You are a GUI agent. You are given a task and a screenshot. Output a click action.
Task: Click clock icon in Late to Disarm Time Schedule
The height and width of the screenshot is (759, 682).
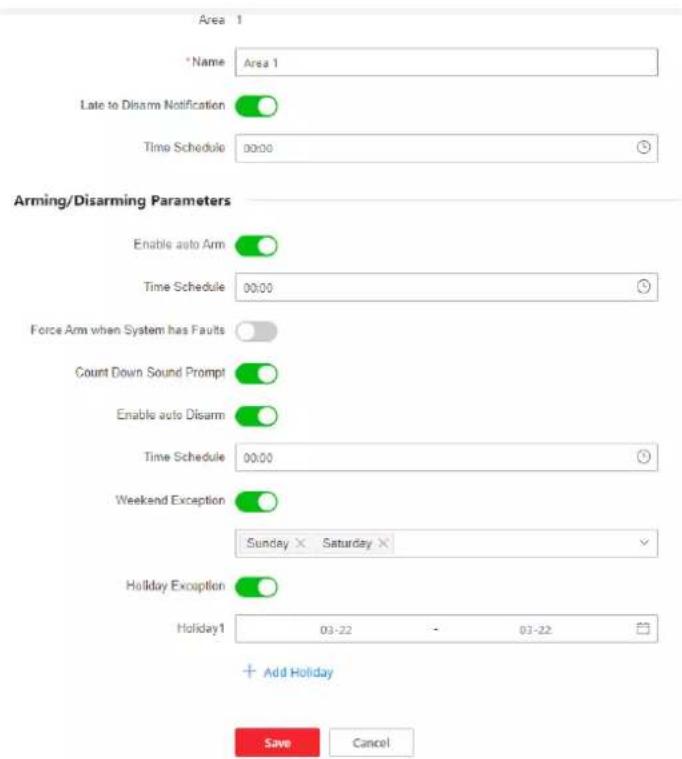[x=643, y=147]
